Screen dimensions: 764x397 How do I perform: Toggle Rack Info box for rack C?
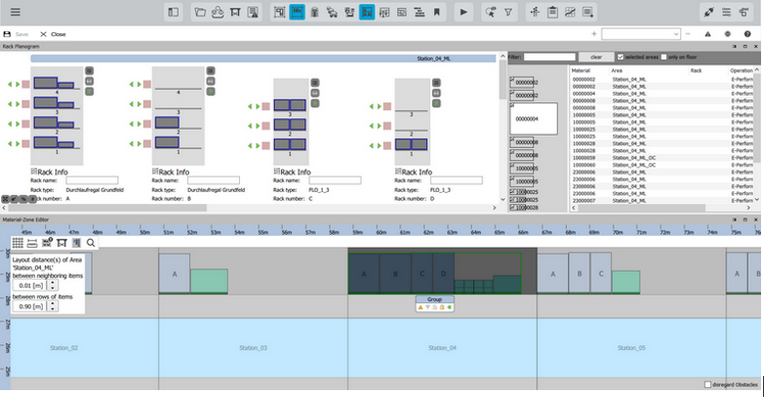276,171
